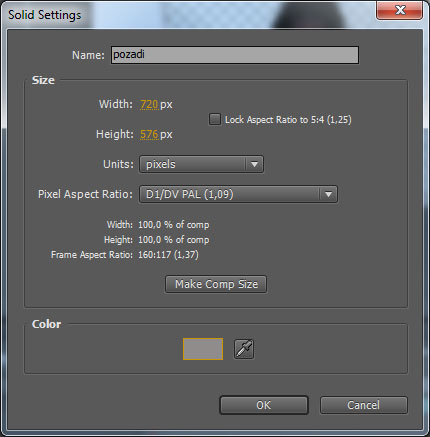Screen dimensions: 430x437
Task: Click the Width 100,0 % of comp readout
Action: click(x=174, y=225)
